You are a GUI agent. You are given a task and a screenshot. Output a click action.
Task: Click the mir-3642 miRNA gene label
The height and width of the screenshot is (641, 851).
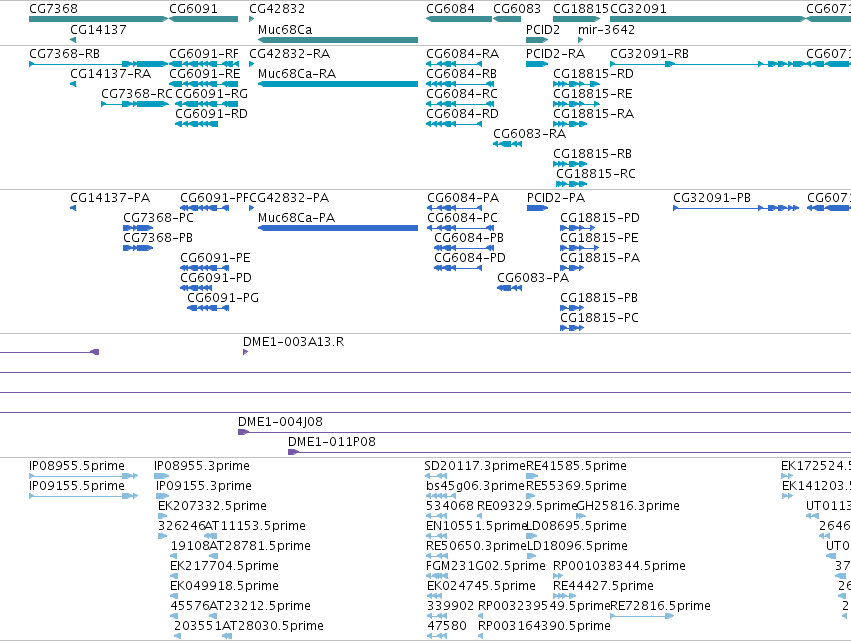pyautogui.click(x=606, y=29)
